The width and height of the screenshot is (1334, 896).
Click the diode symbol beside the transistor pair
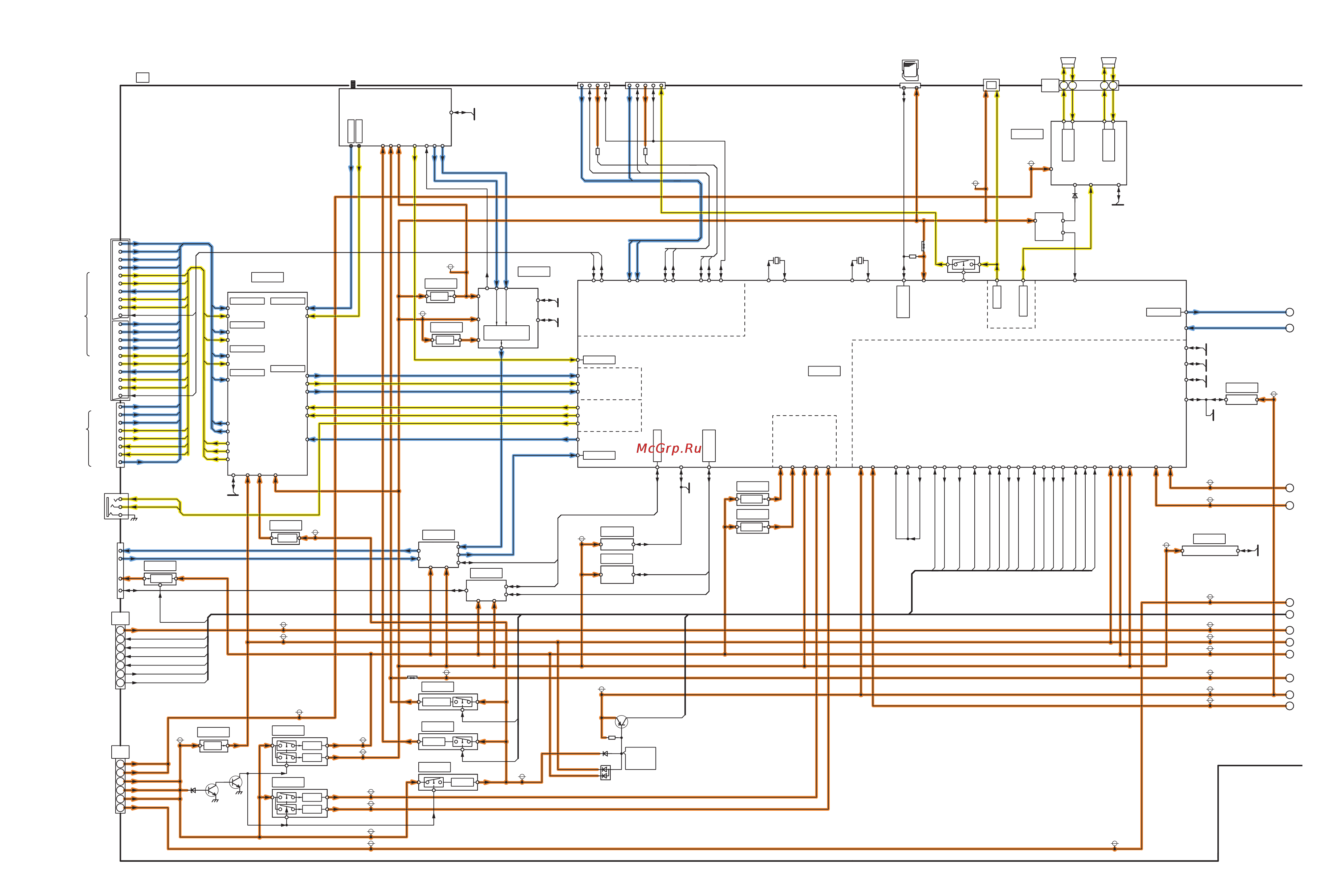[193, 790]
